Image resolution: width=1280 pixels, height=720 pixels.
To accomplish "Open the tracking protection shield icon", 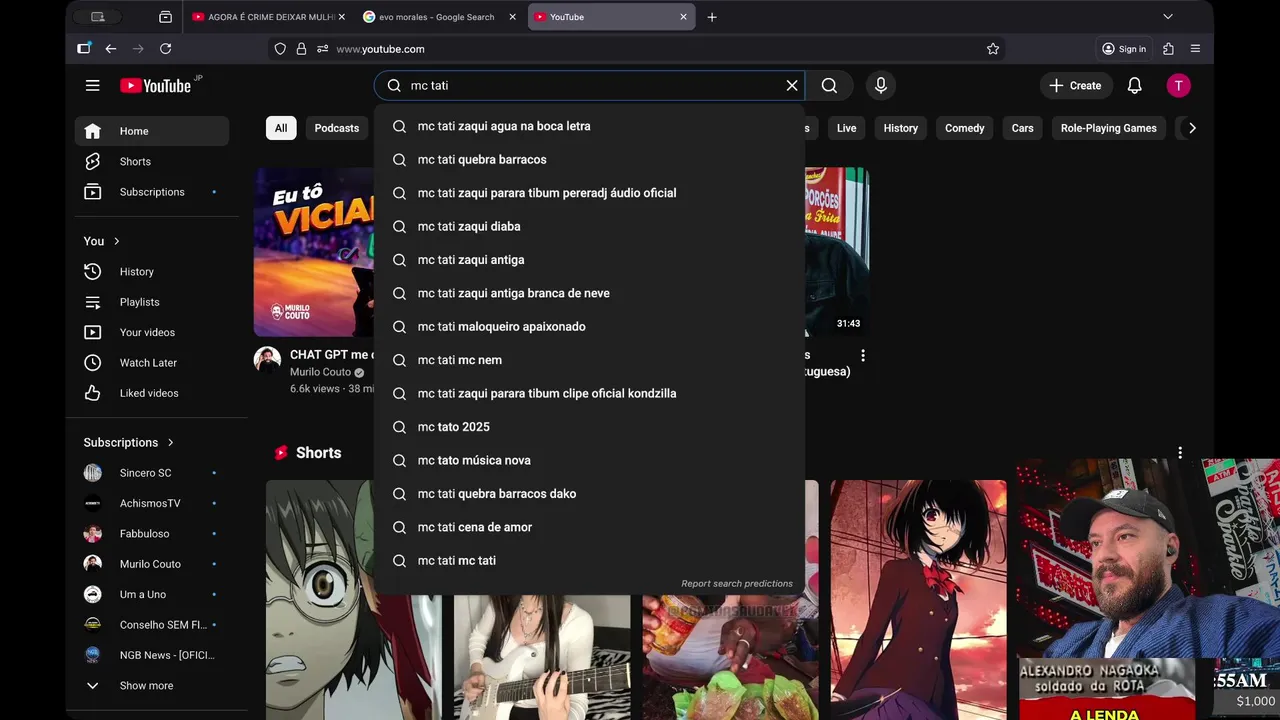I will 280,48.
